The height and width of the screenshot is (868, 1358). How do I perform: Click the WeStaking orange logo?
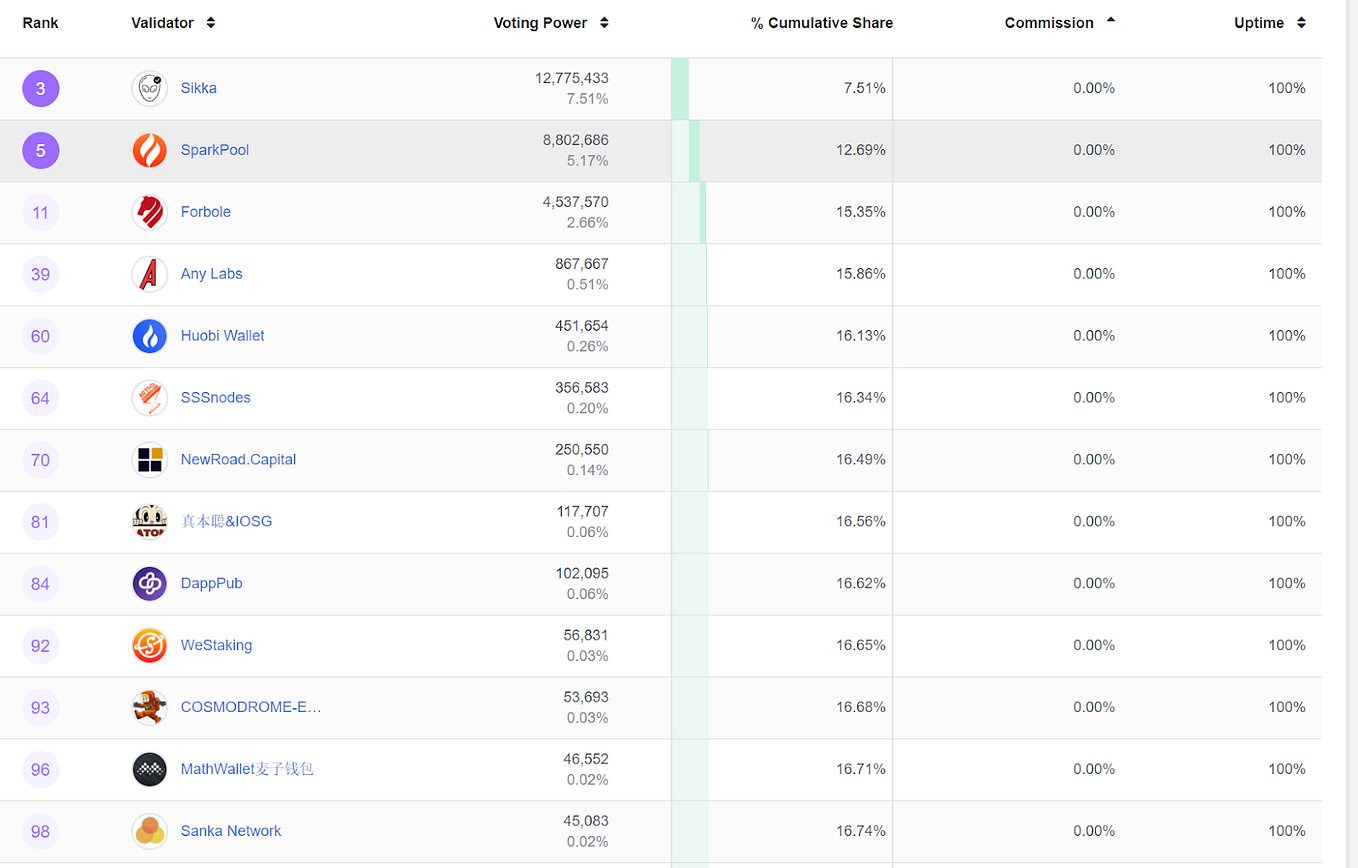pos(149,645)
